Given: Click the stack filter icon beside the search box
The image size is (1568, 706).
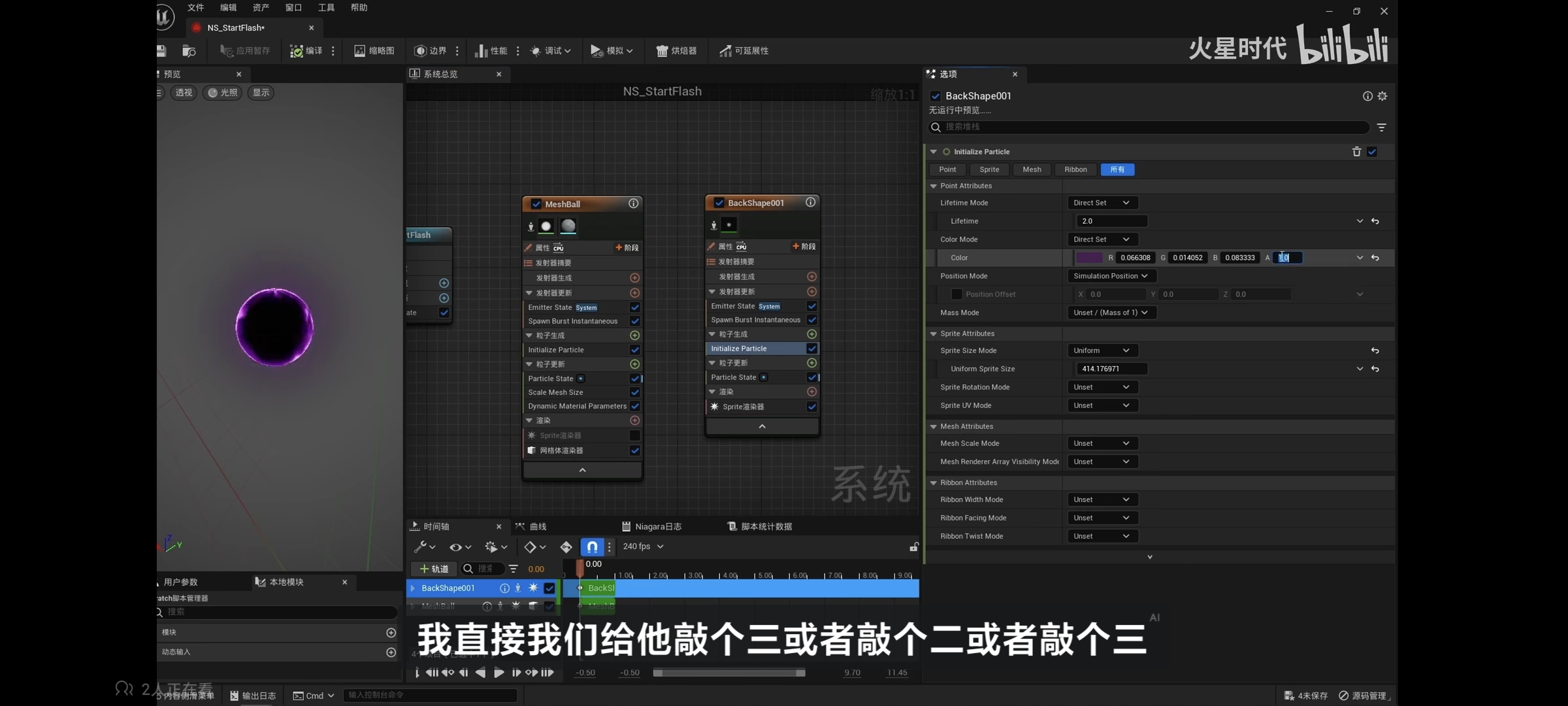Looking at the screenshot, I should click(x=1381, y=127).
